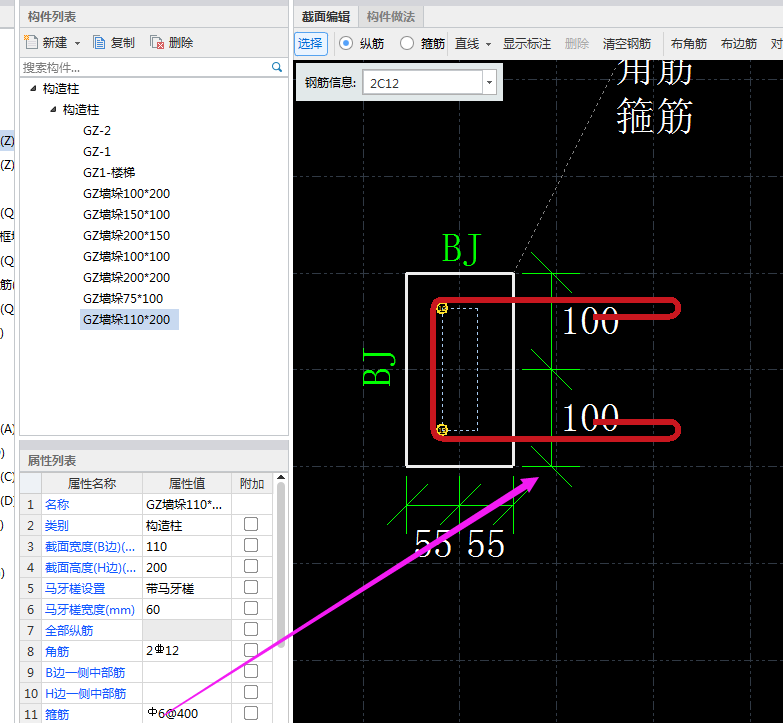Select GZ1-楼梯 component

point(109,172)
